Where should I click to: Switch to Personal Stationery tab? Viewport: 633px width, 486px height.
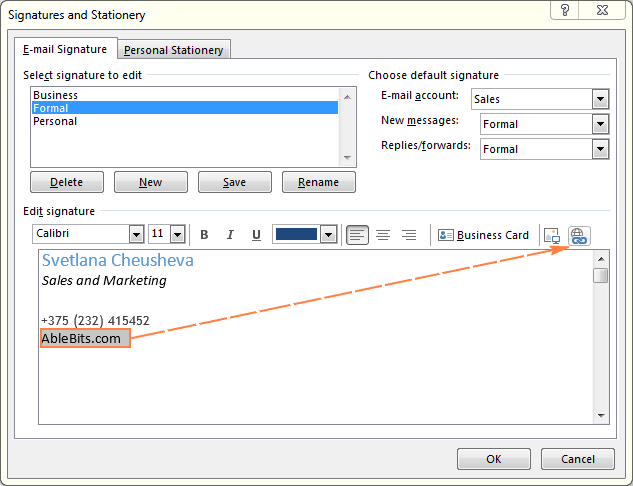pyautogui.click(x=175, y=50)
